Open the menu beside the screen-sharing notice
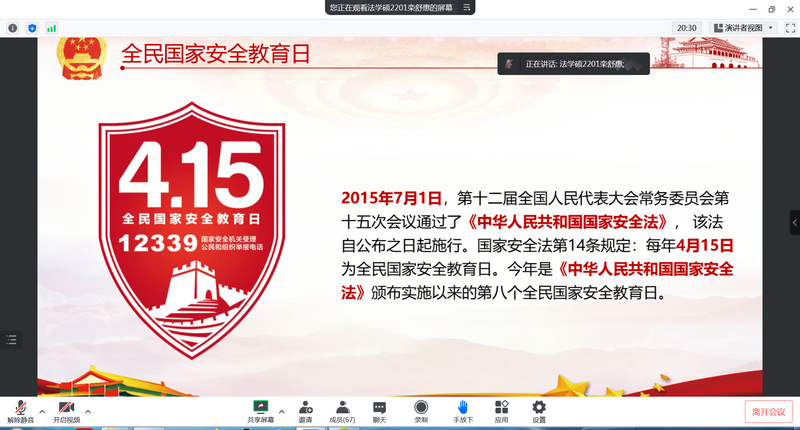 (x=467, y=7)
